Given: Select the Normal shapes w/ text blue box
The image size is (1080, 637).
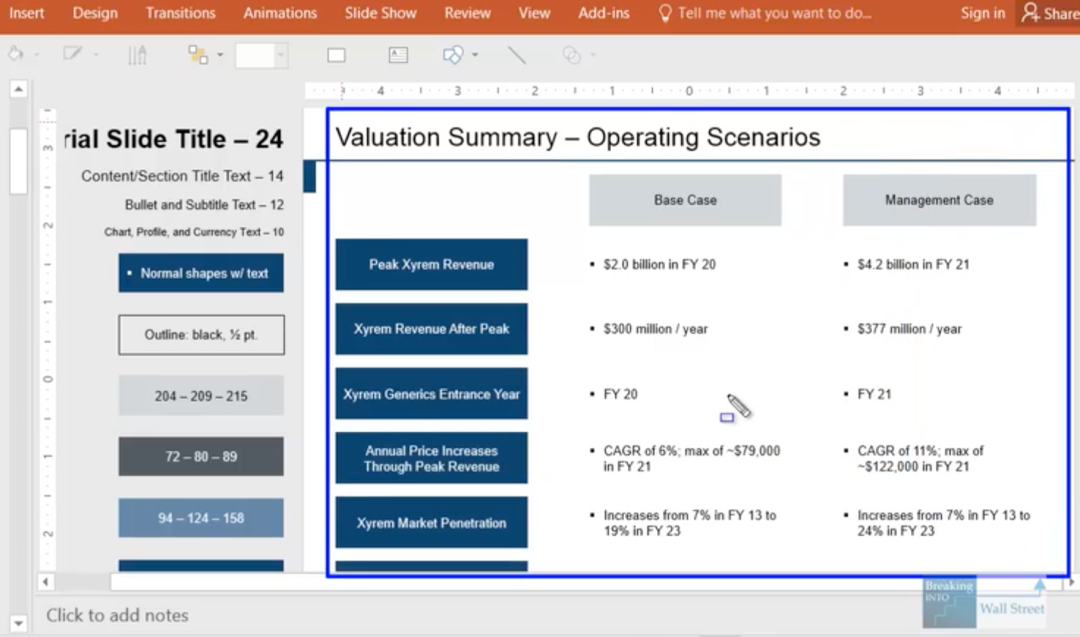Looking at the screenshot, I should pos(201,273).
